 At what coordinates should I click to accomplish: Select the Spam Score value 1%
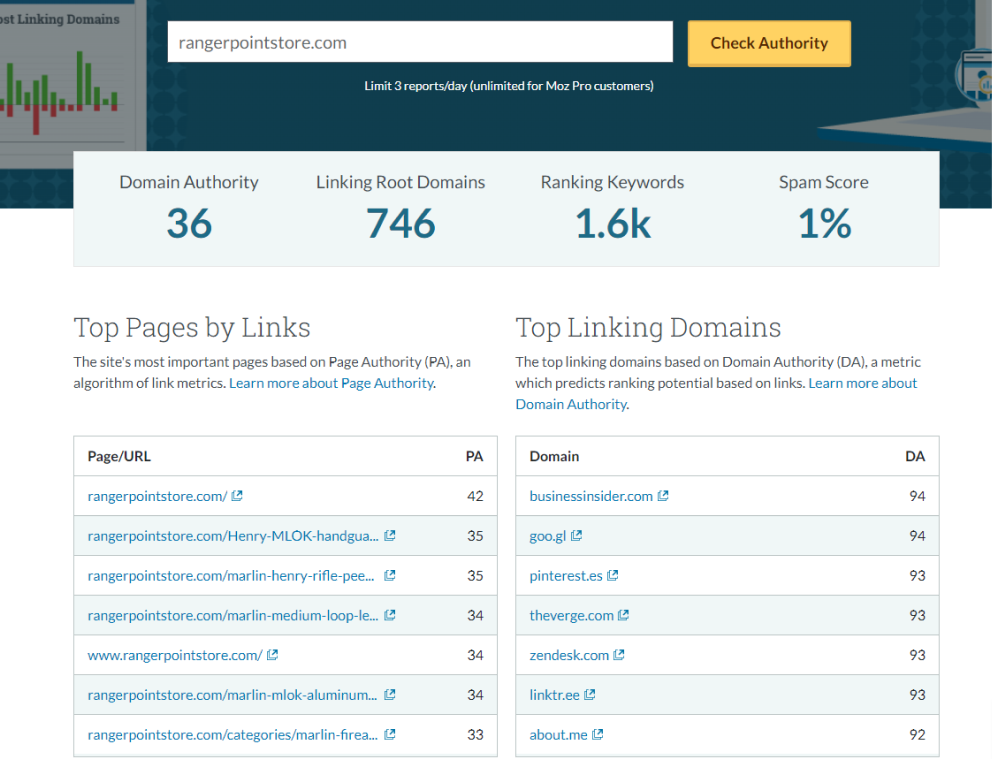click(x=824, y=223)
